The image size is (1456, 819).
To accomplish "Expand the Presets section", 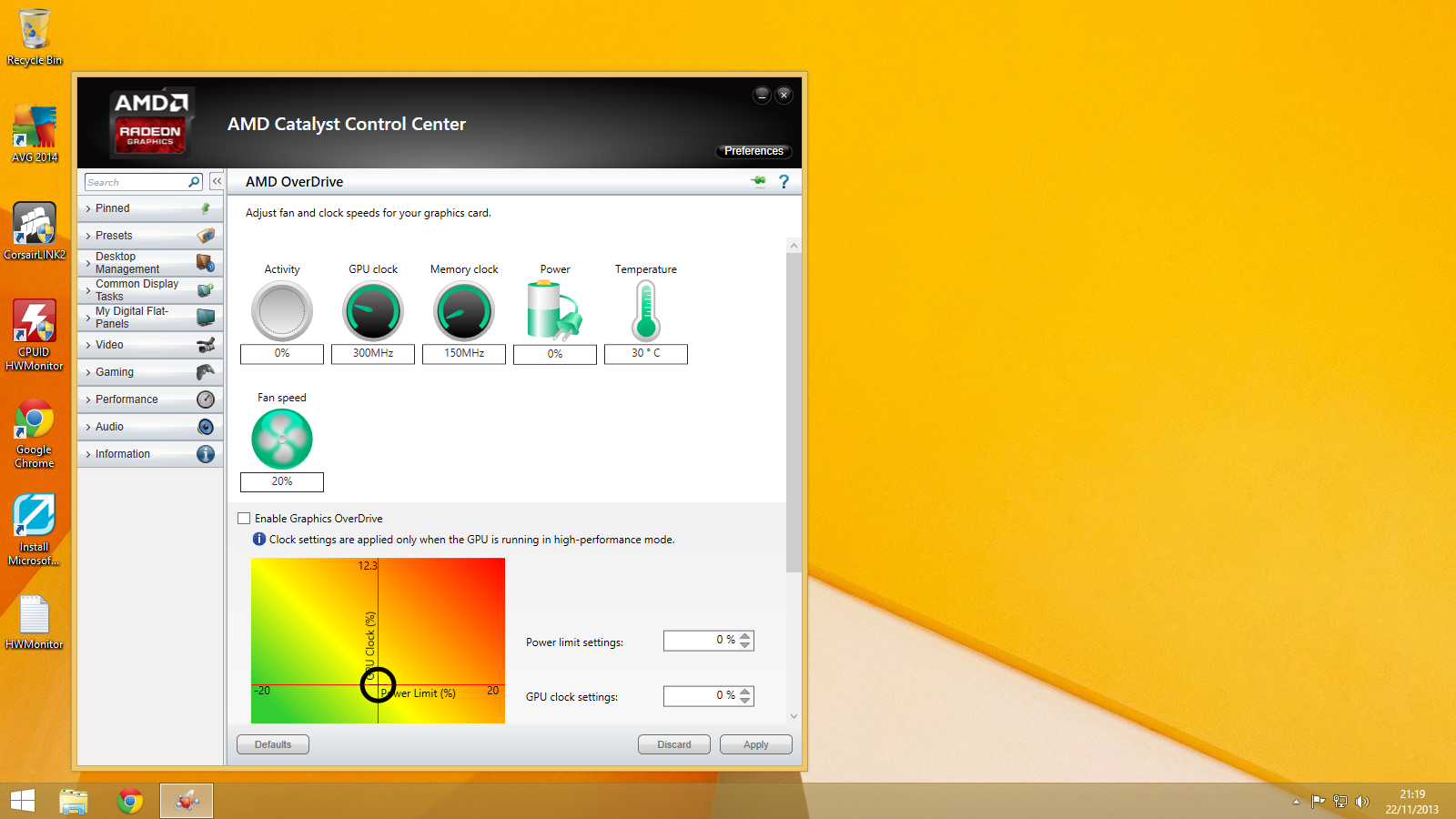I will pos(113,235).
